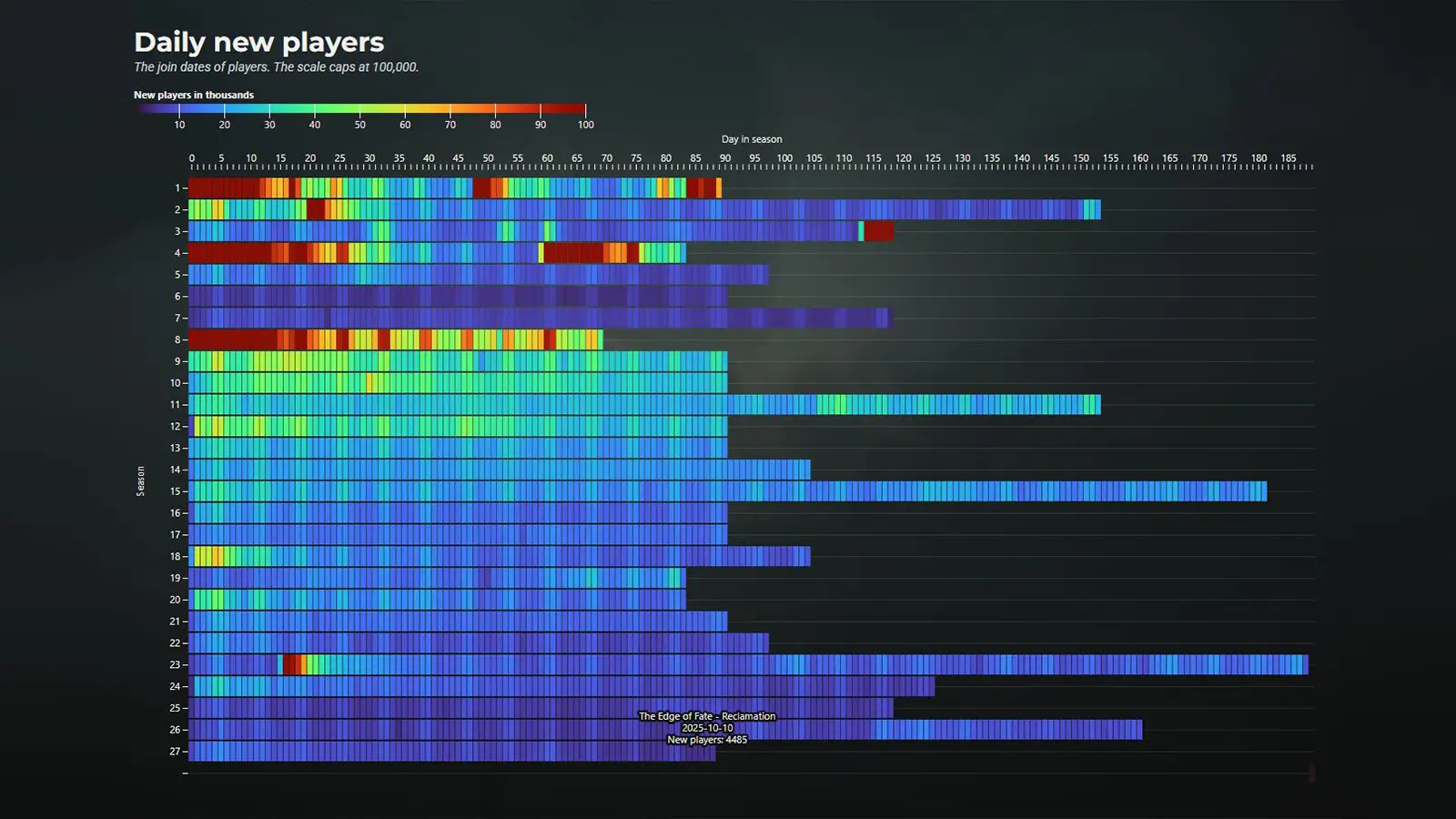The width and height of the screenshot is (1456, 819).
Task: Click the final cell of the Season 26 bar
Action: (1138, 730)
